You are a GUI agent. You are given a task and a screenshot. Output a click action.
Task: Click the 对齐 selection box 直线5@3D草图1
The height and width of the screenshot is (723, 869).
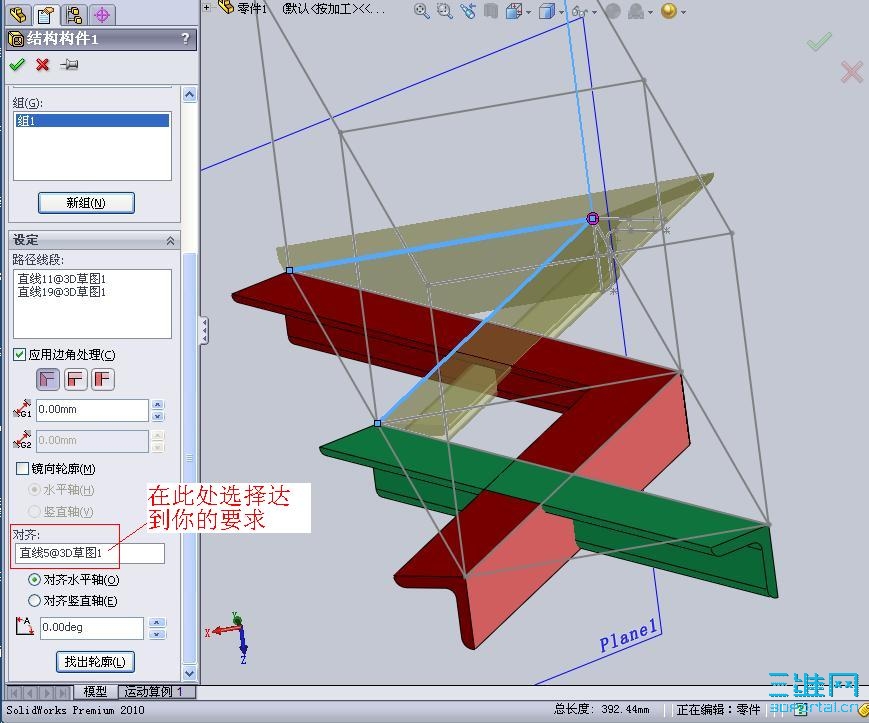click(x=89, y=553)
